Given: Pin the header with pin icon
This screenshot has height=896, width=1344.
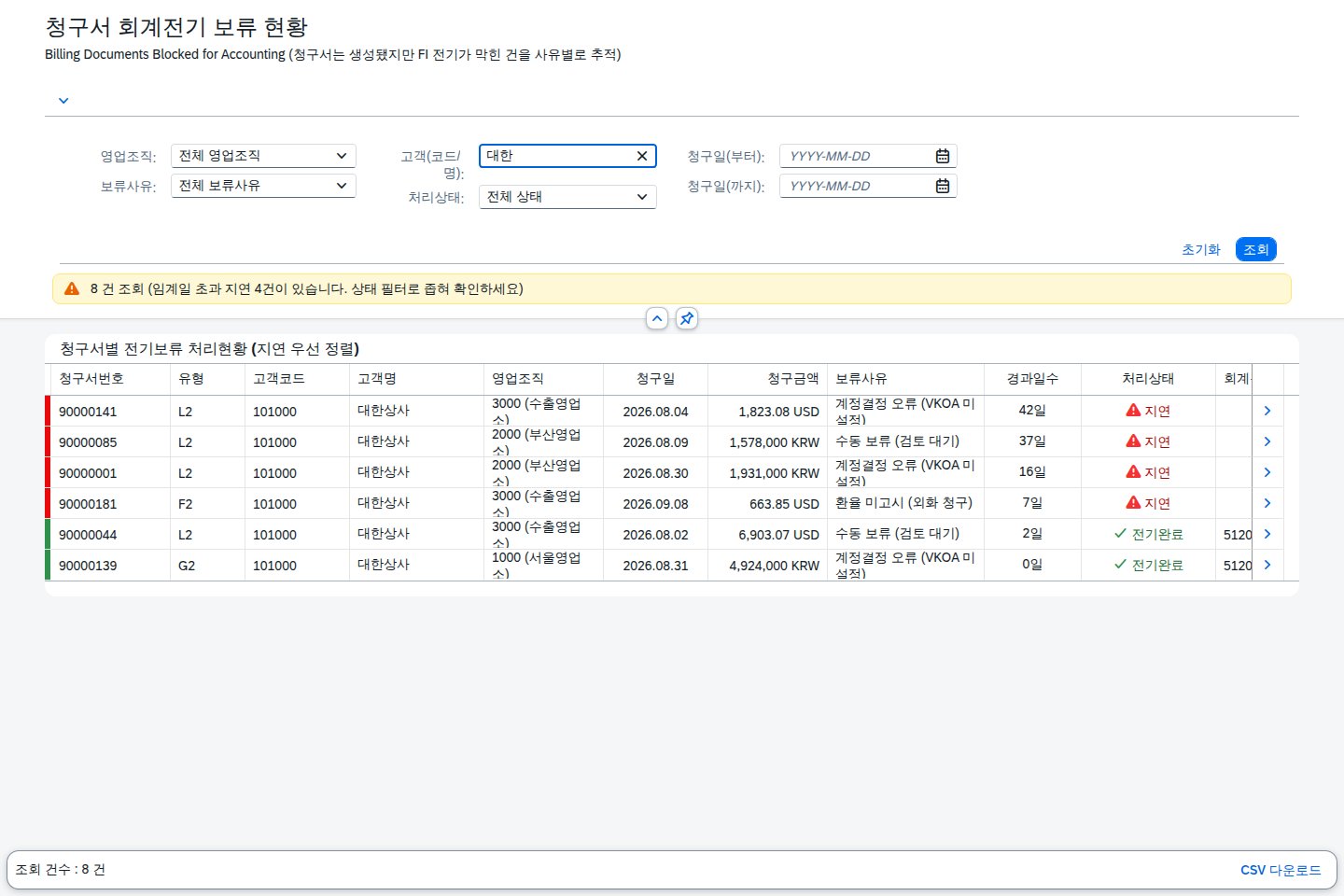Looking at the screenshot, I should point(687,318).
